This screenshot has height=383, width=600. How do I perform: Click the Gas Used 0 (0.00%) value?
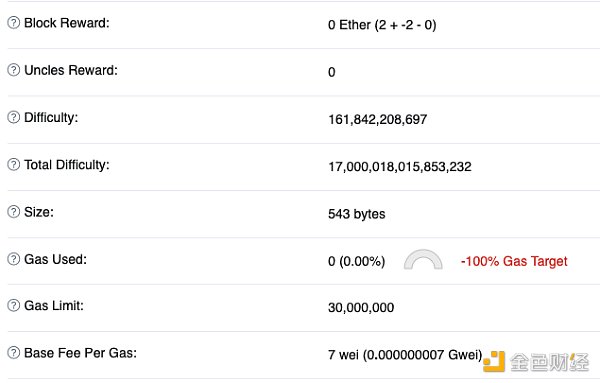click(356, 261)
